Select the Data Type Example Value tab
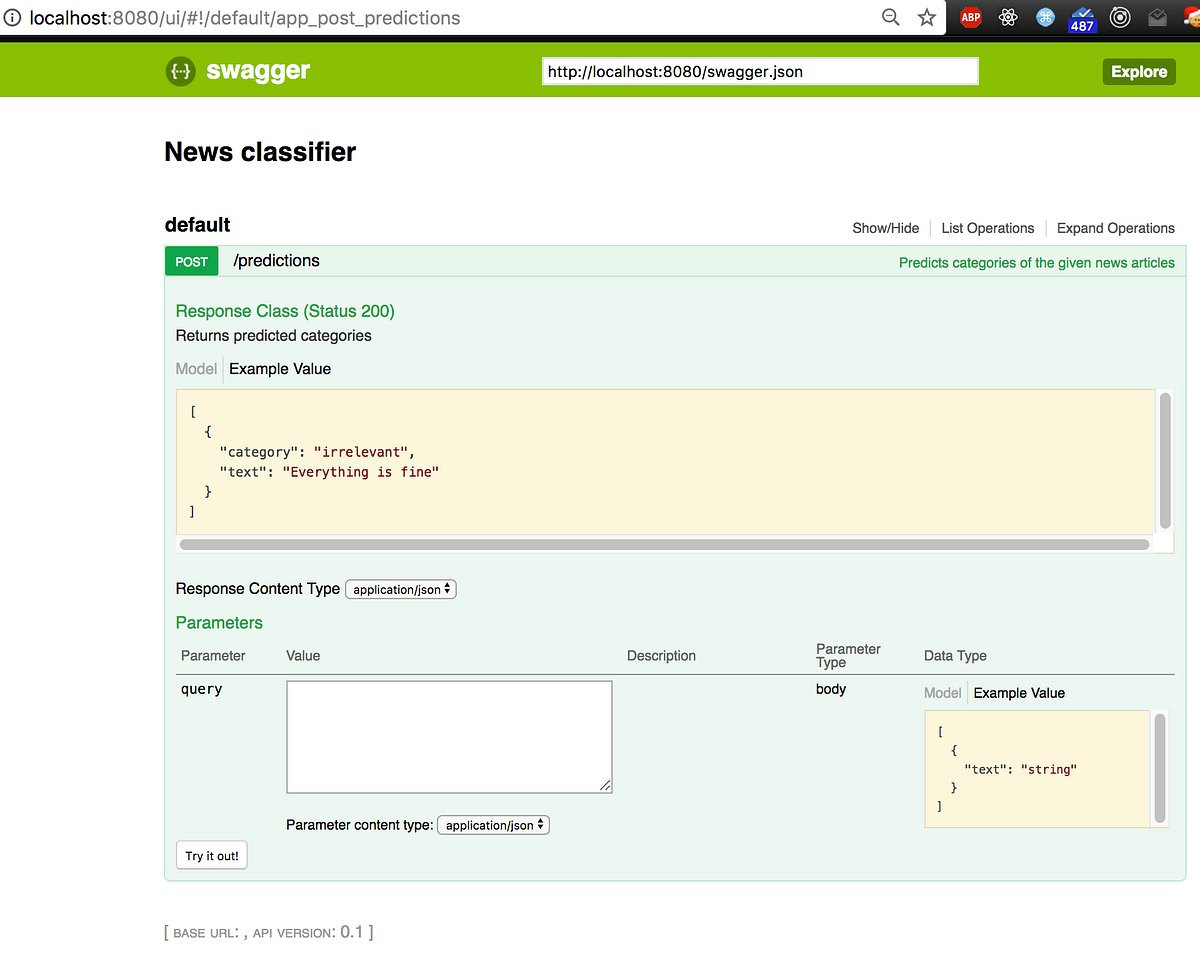 (1019, 693)
